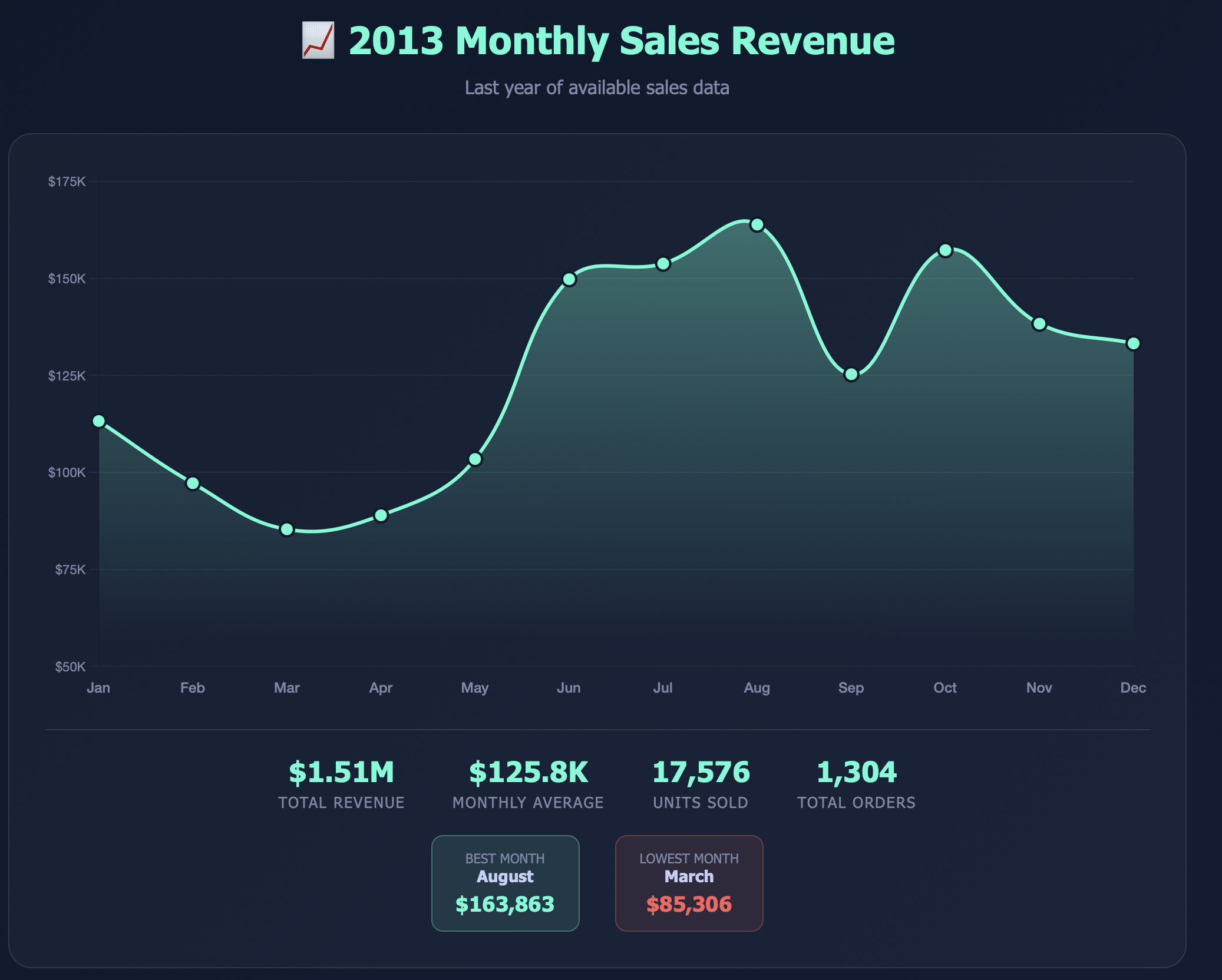Click the October data point marker
Screen dimensions: 1222x980
click(x=945, y=250)
